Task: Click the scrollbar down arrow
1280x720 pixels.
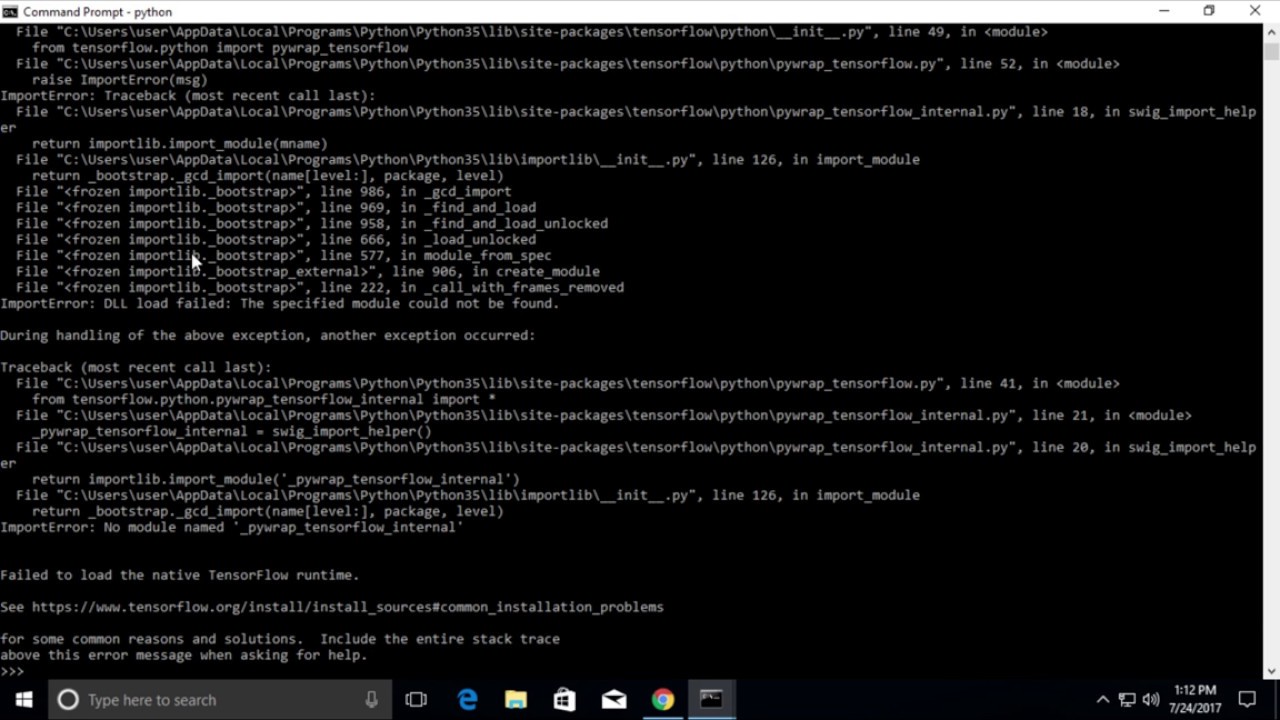Action: (x=1271, y=671)
